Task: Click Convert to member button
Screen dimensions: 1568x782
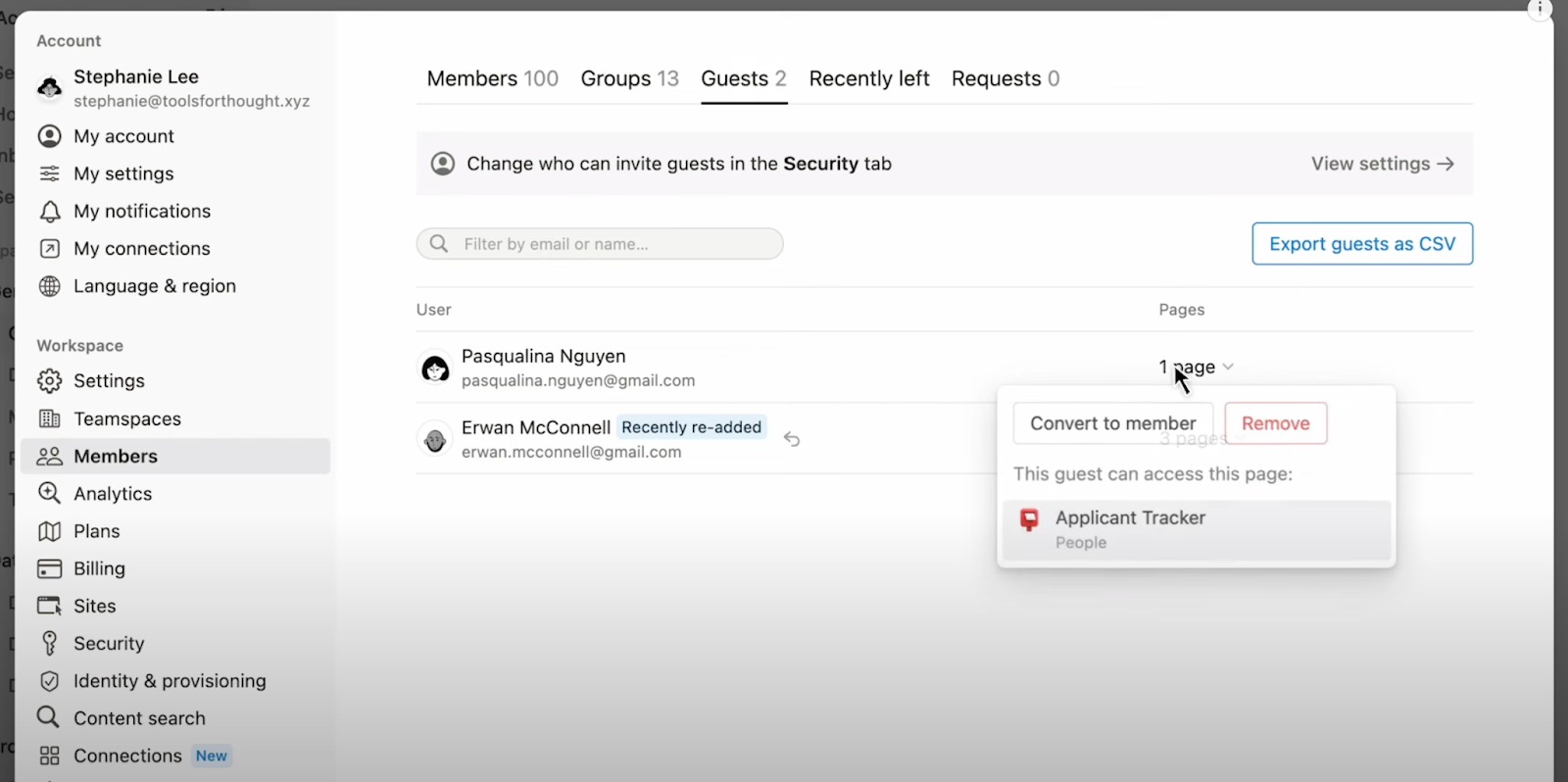Action: click(x=1113, y=423)
